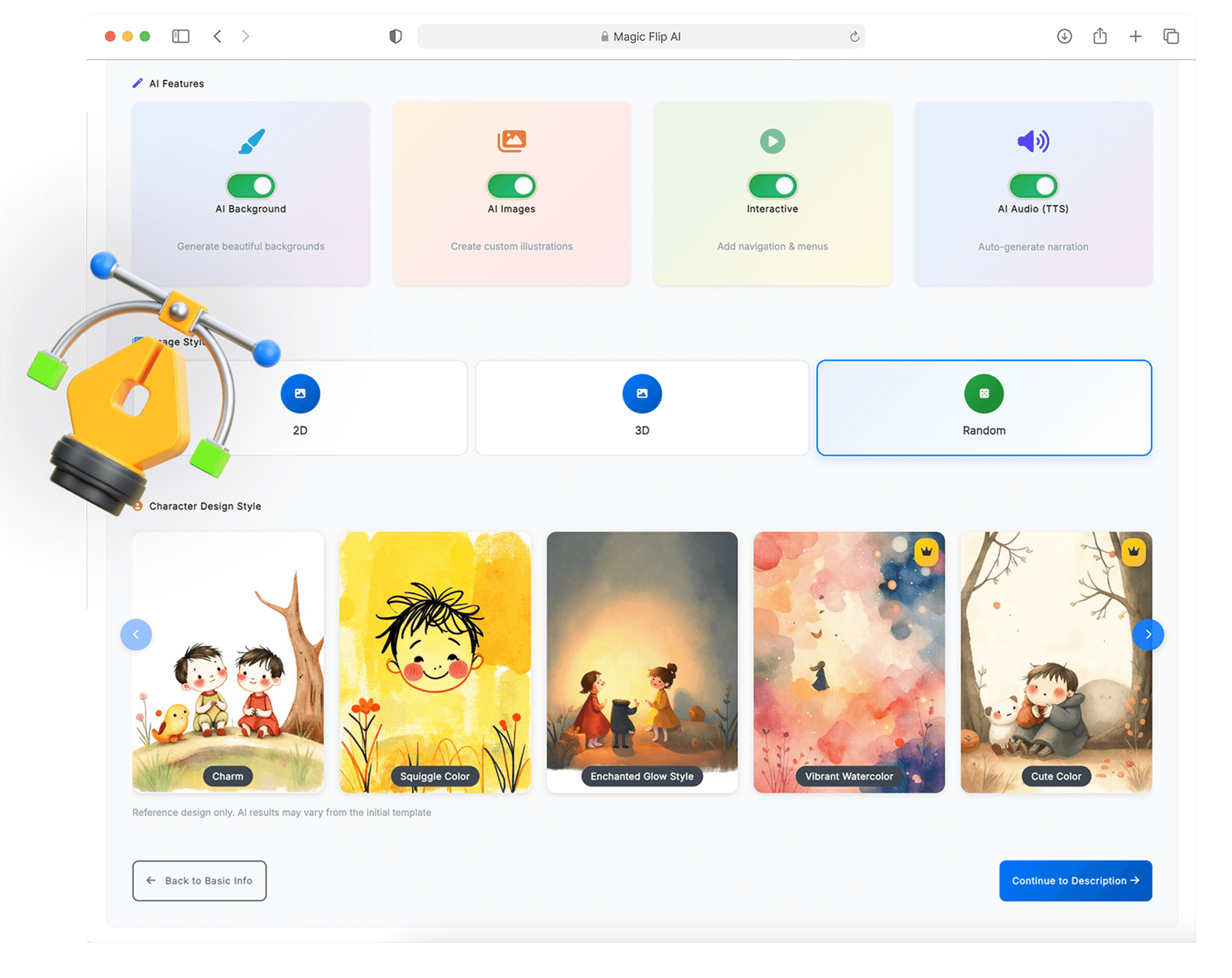Click the browser sidebar toggle icon
This screenshot has width=1232, height=978.
(x=180, y=37)
